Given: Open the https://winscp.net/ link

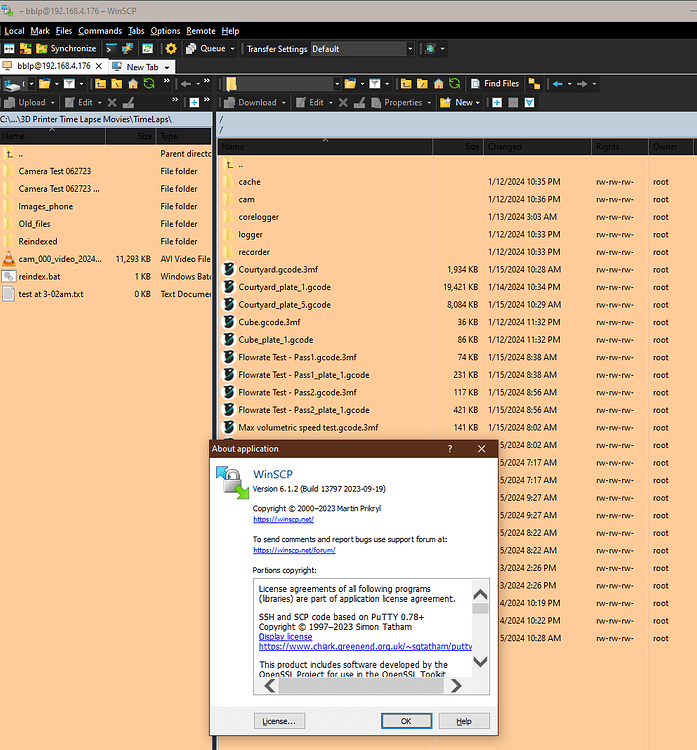Looking at the screenshot, I should (x=283, y=519).
